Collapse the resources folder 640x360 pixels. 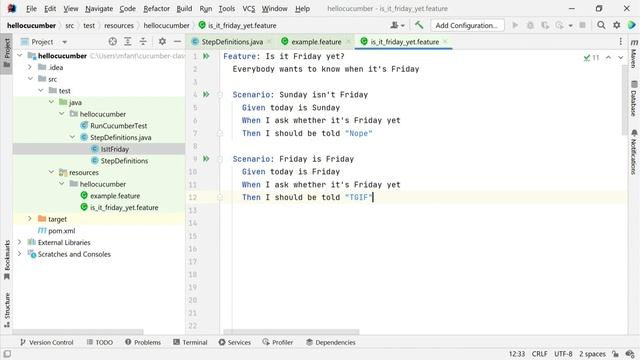point(51,172)
